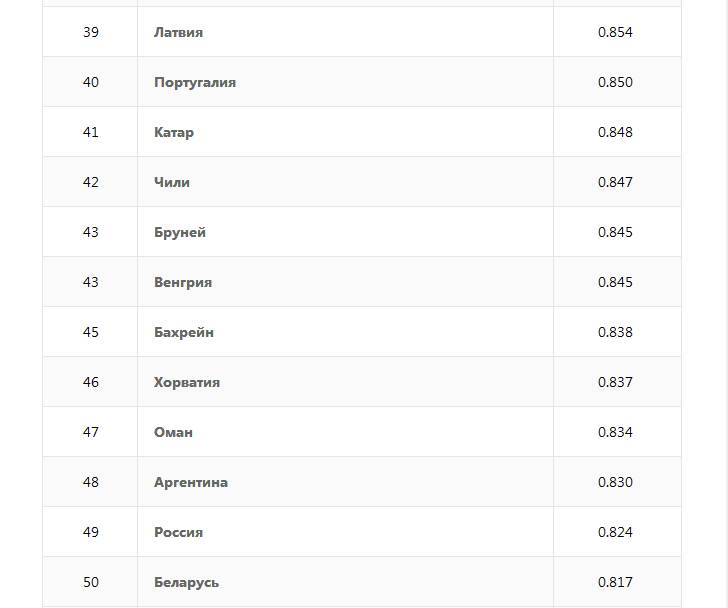Click the 0.817 index value
This screenshot has width=728, height=608.
point(615,582)
